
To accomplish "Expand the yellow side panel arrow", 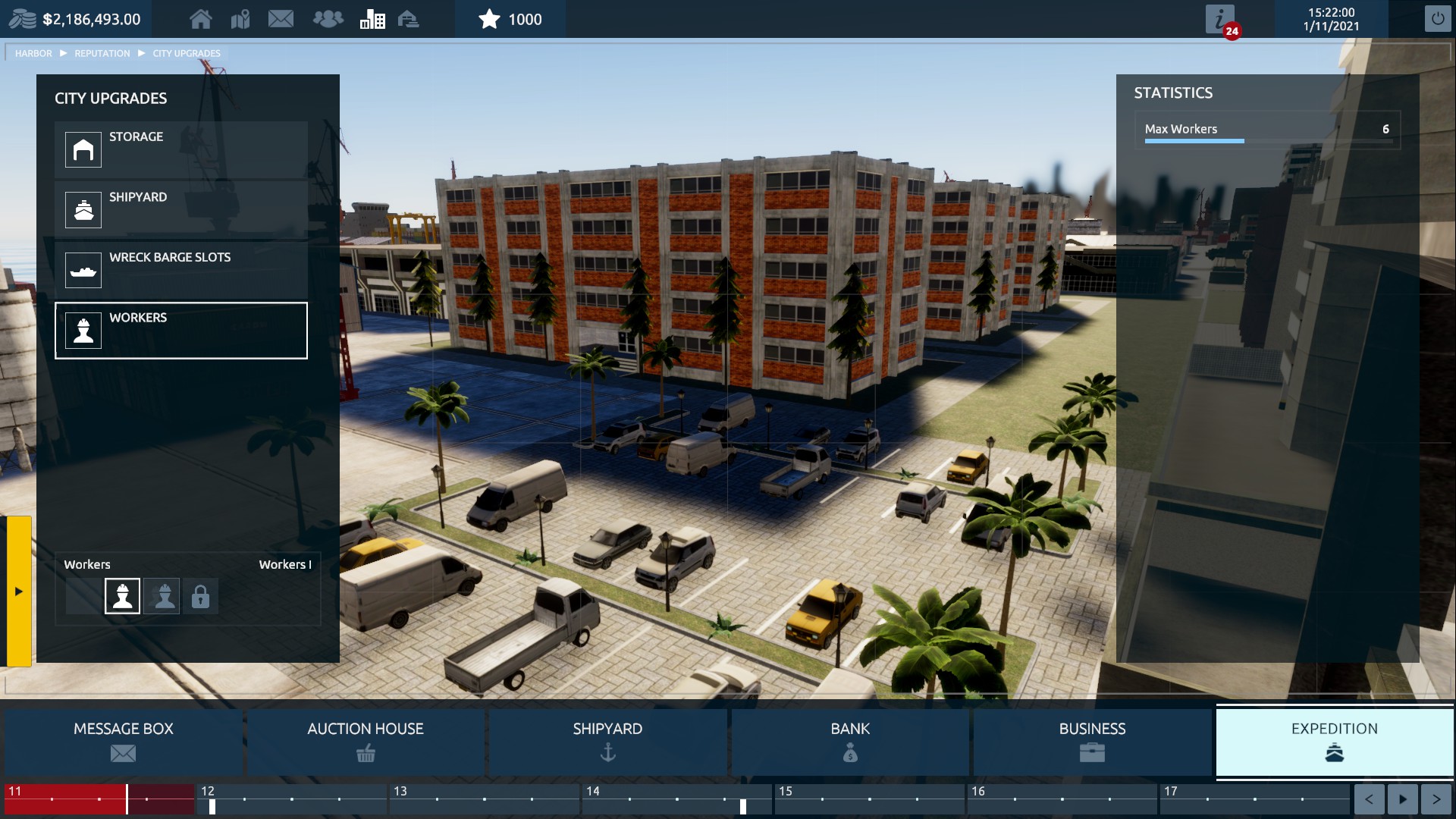I will pos(19,591).
